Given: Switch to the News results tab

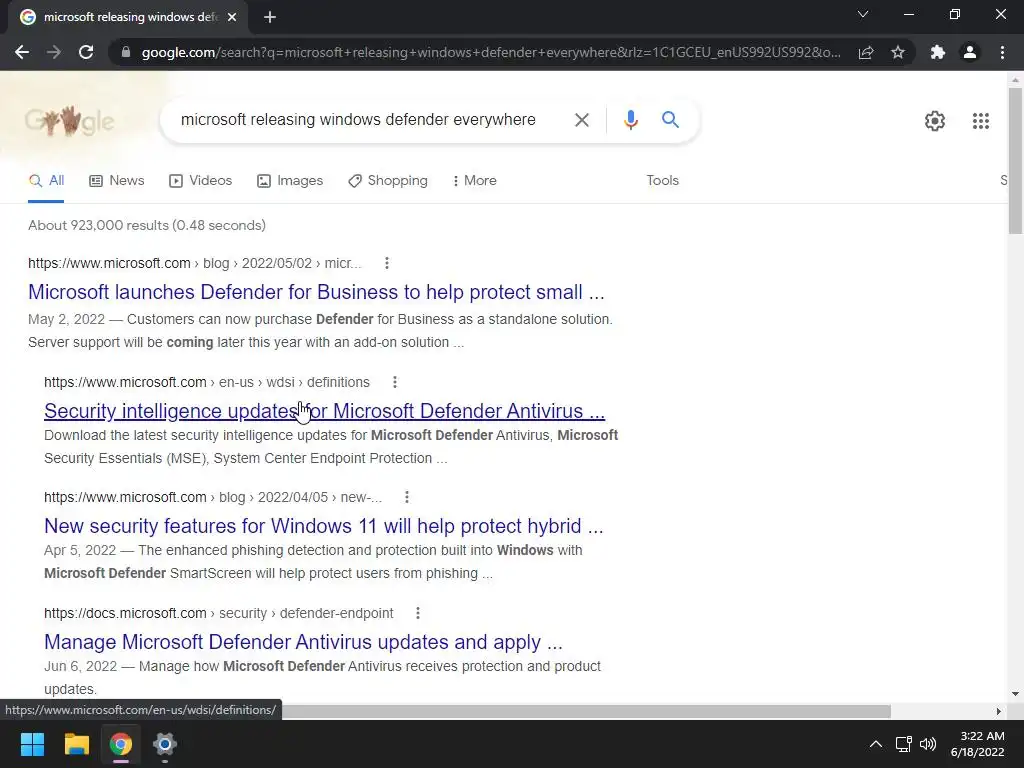Looking at the screenshot, I should pyautogui.click(x=117, y=181).
